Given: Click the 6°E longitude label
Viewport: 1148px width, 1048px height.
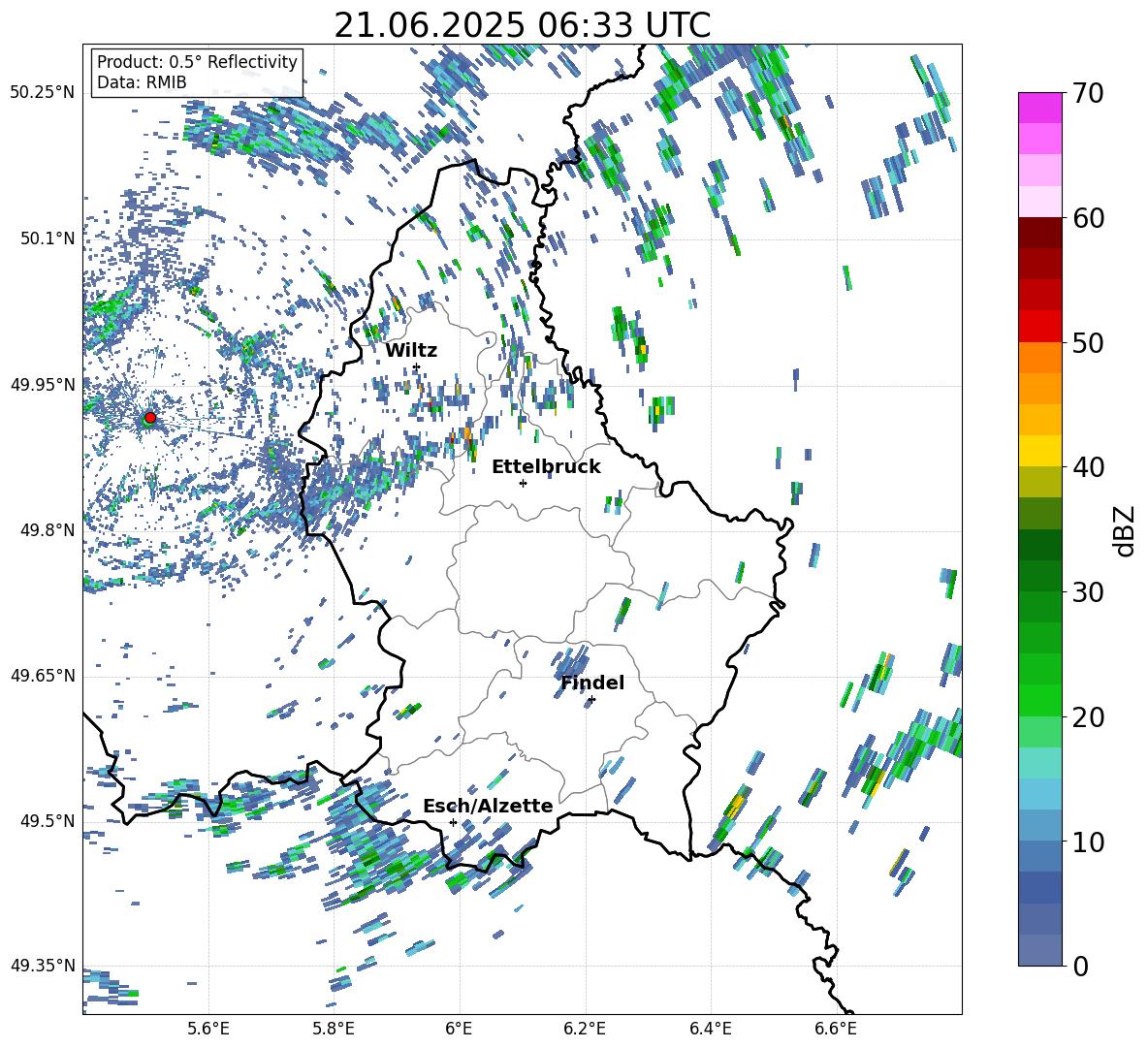Looking at the screenshot, I should 459,1029.
